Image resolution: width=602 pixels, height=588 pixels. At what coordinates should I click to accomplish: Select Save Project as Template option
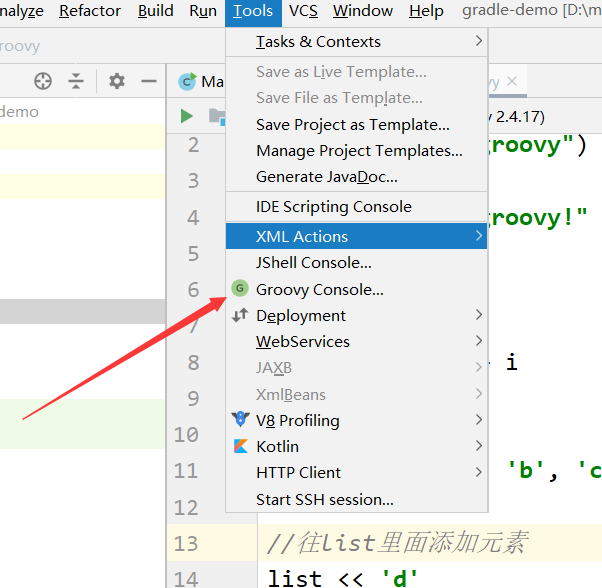pos(353,124)
